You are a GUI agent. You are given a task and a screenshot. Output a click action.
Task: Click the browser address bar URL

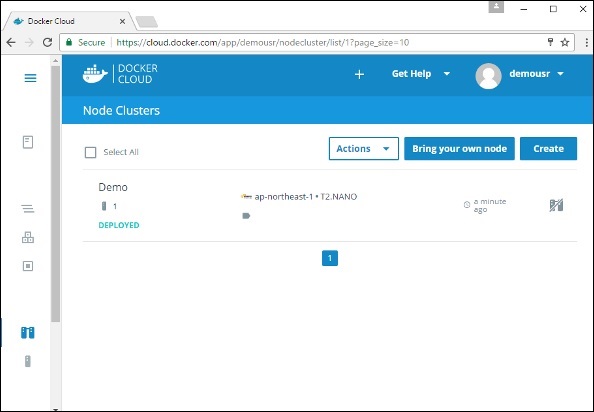(x=262, y=42)
